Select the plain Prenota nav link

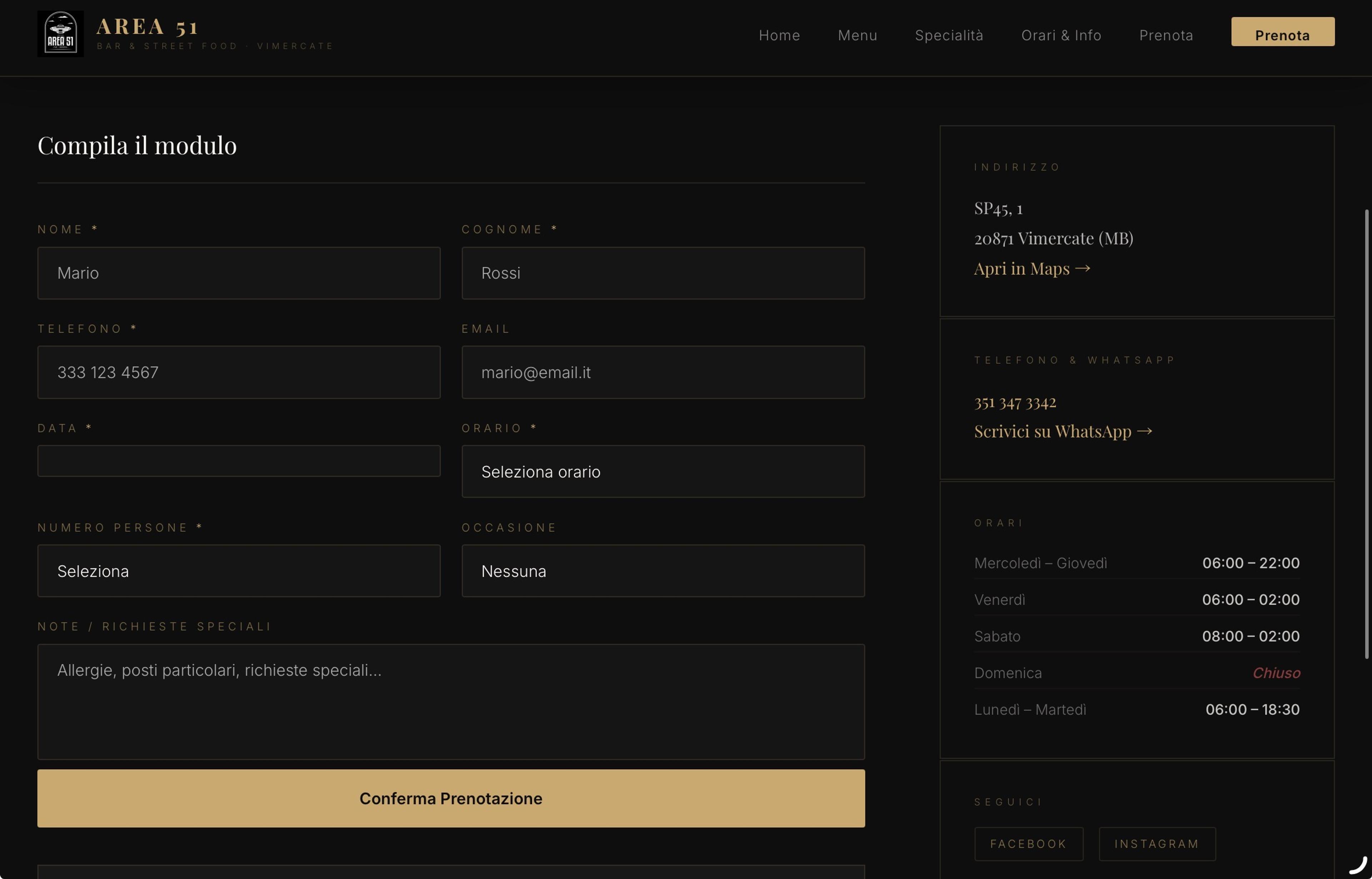click(1166, 35)
